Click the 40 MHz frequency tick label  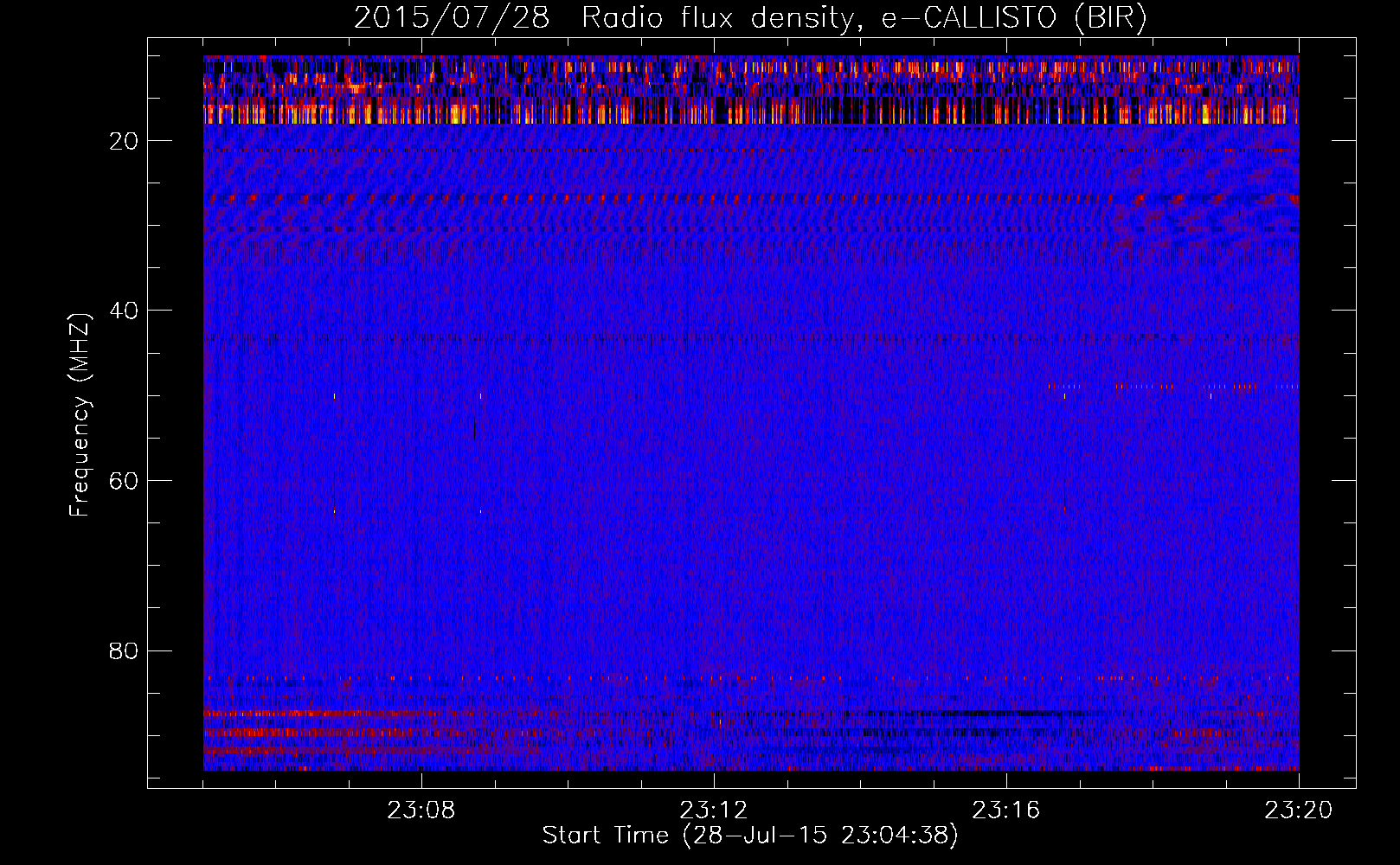coord(125,311)
